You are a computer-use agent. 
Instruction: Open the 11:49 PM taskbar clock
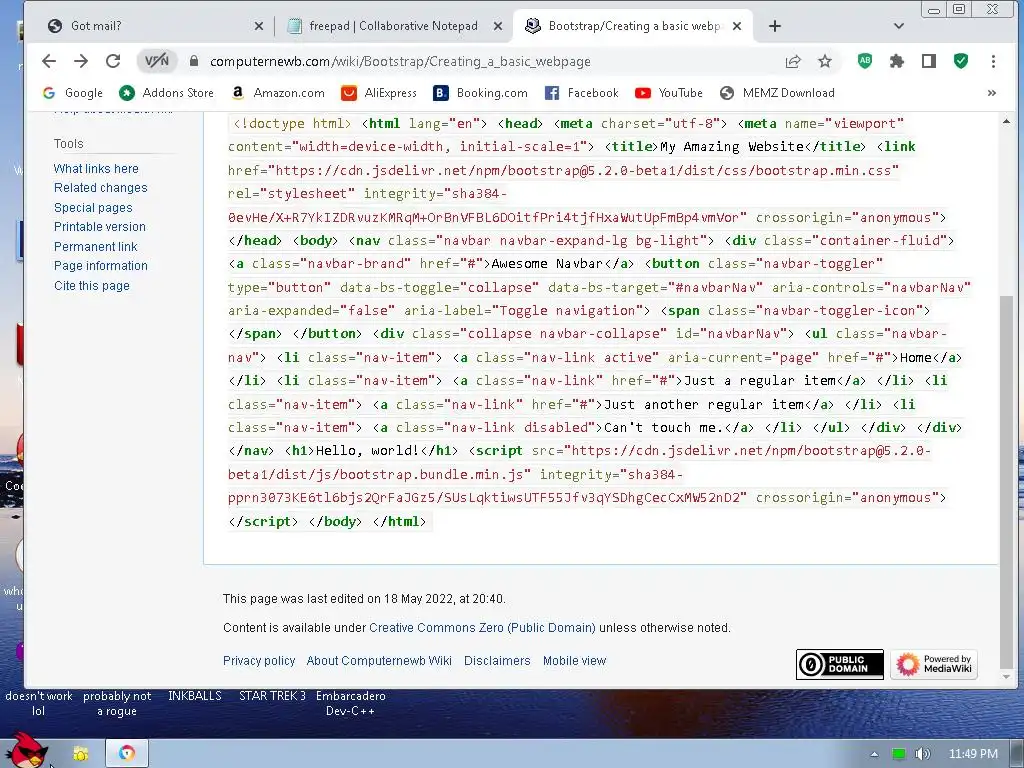point(973,754)
